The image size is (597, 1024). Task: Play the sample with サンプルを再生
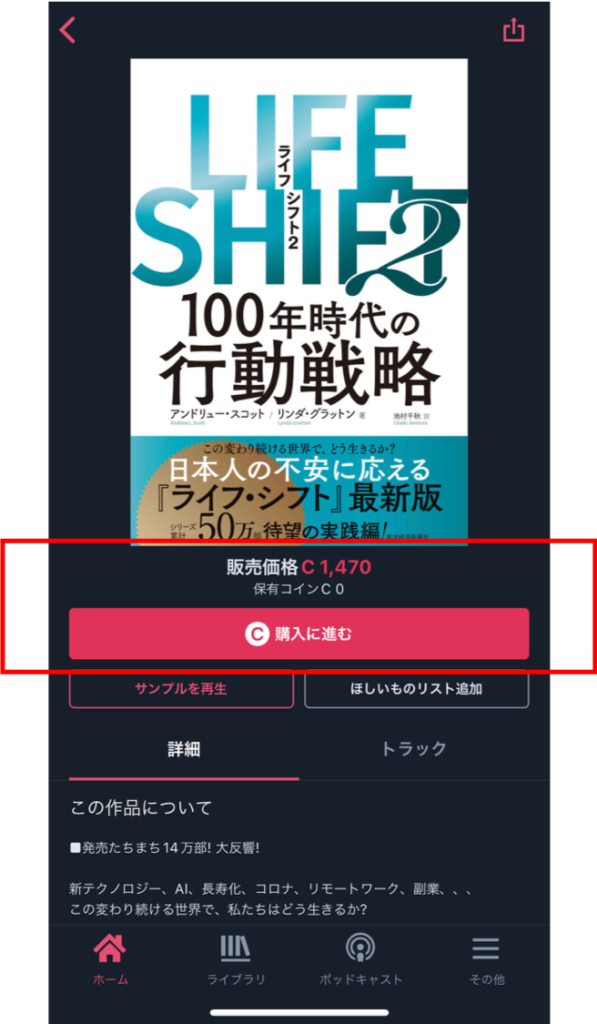181,689
